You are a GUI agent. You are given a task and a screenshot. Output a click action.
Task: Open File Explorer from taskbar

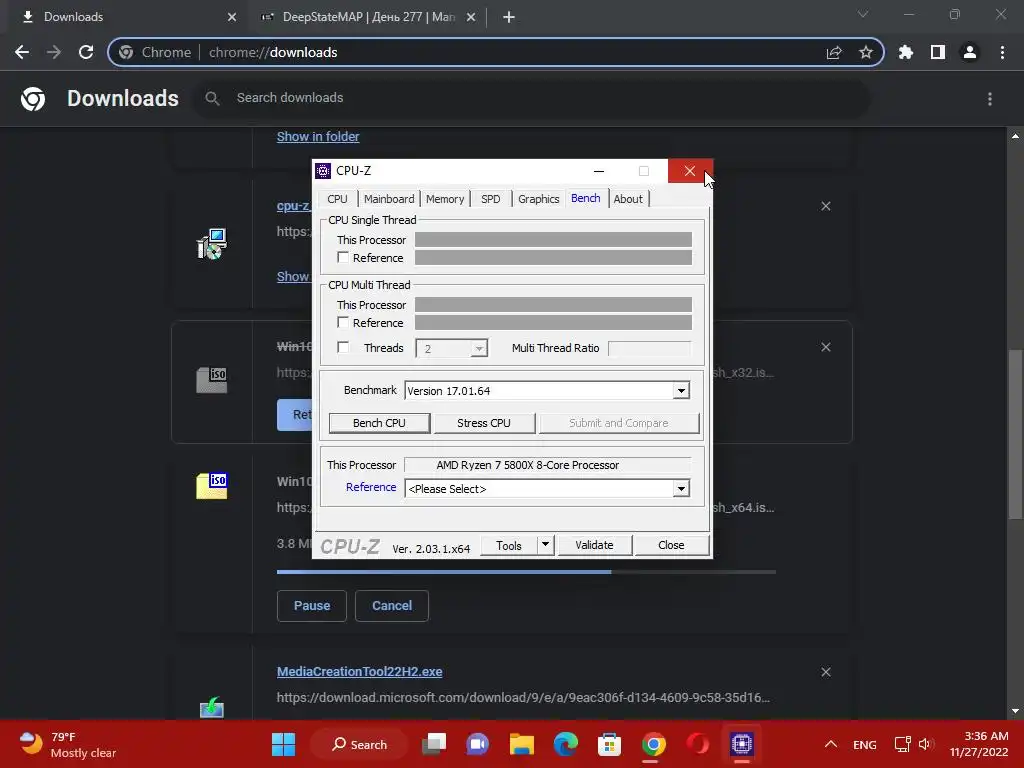tap(522, 744)
